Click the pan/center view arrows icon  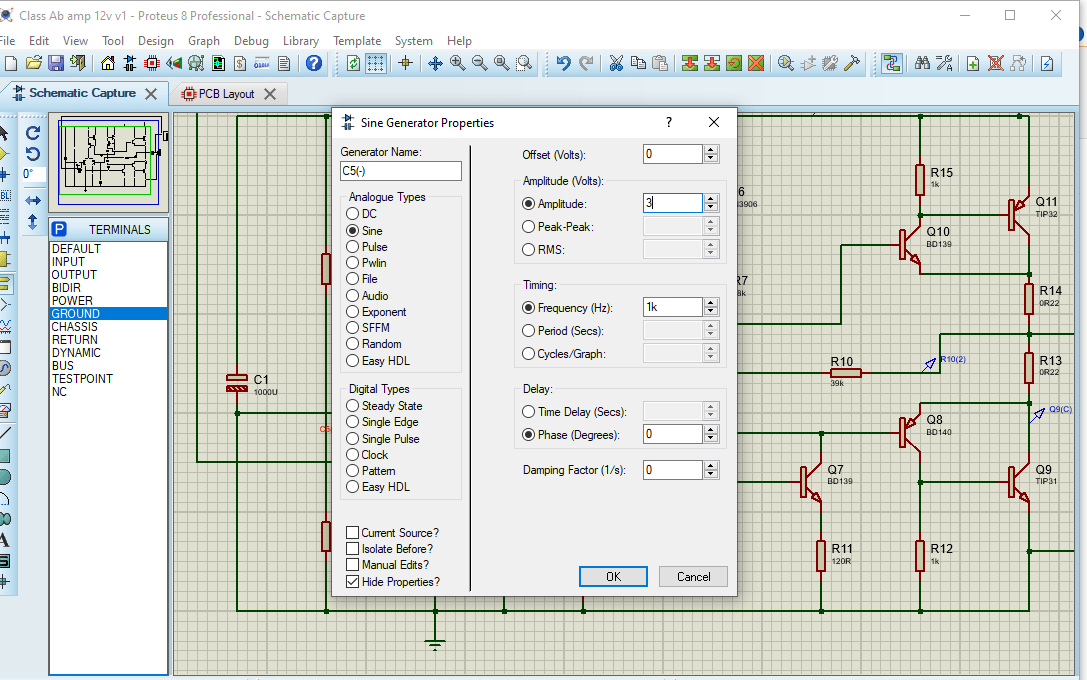click(x=435, y=64)
